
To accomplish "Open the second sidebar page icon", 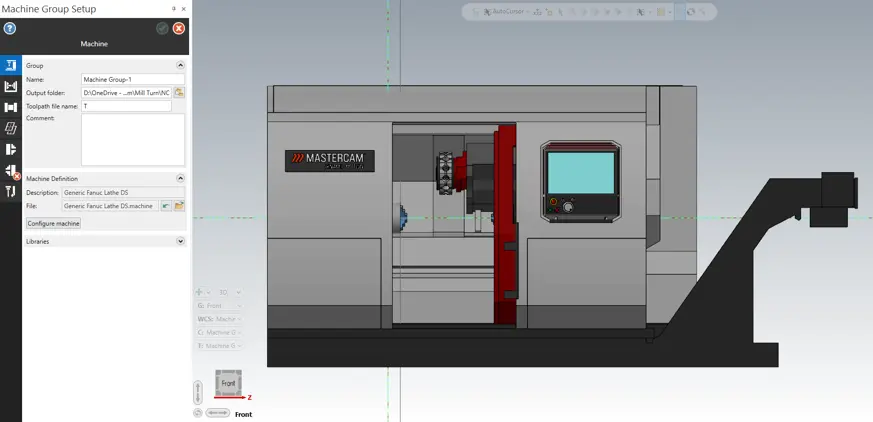I will pyautogui.click(x=11, y=86).
